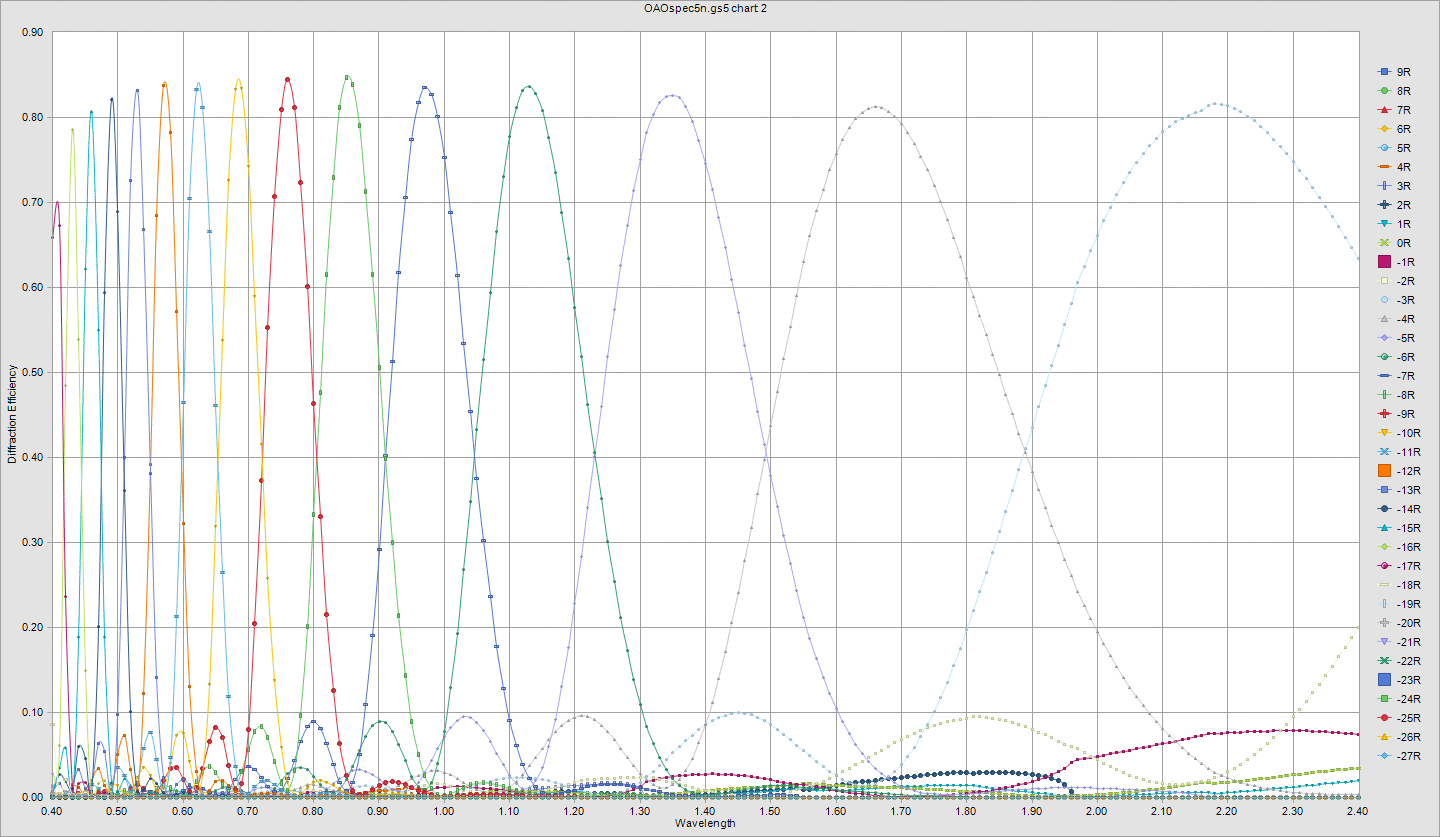Select the -11R legend entry

point(1399,452)
